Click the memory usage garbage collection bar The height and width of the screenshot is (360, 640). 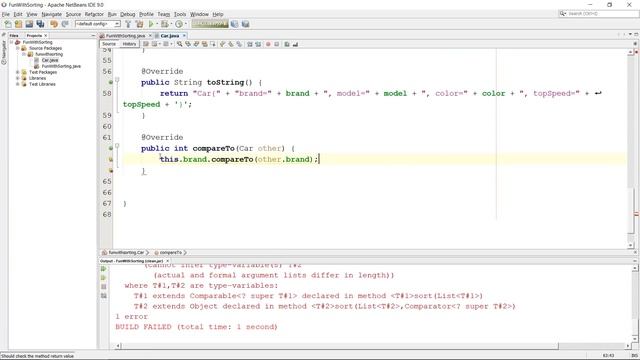pos(209,24)
